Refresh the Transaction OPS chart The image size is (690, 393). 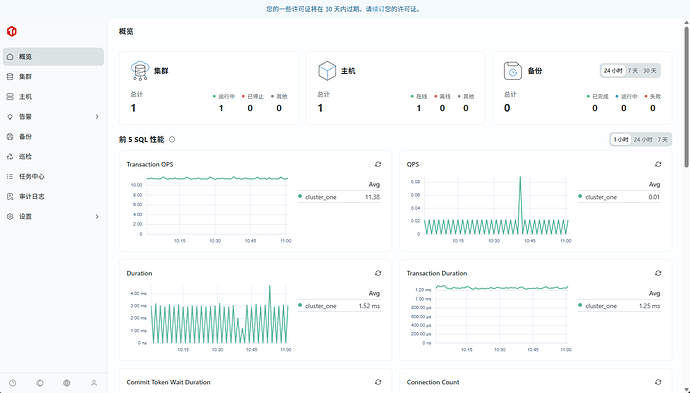coord(378,164)
